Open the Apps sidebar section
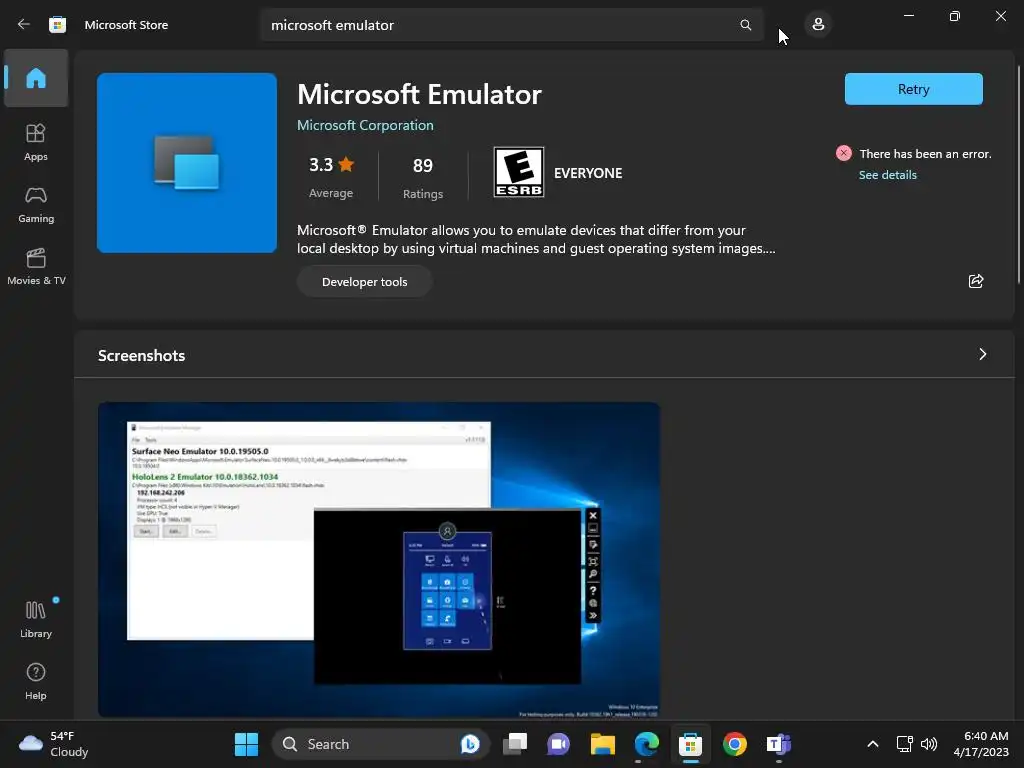 click(36, 142)
